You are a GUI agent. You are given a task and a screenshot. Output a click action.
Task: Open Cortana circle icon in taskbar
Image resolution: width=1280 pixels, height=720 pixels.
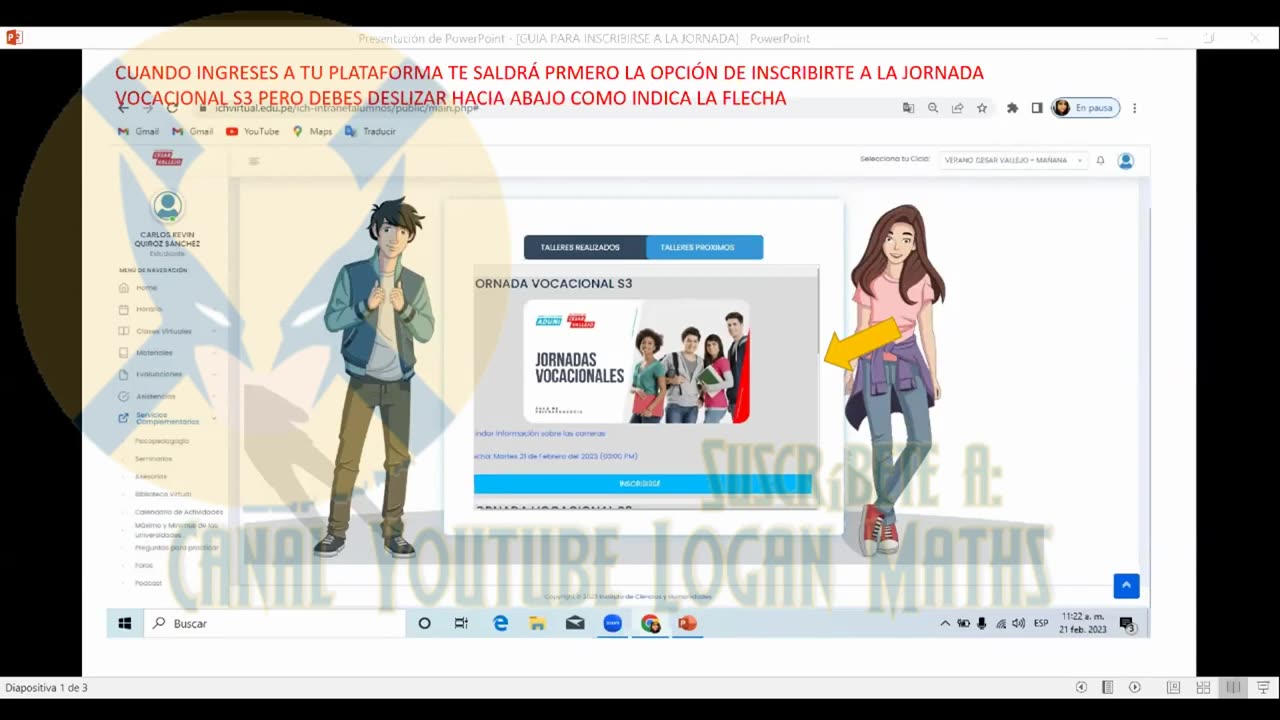[x=424, y=623]
